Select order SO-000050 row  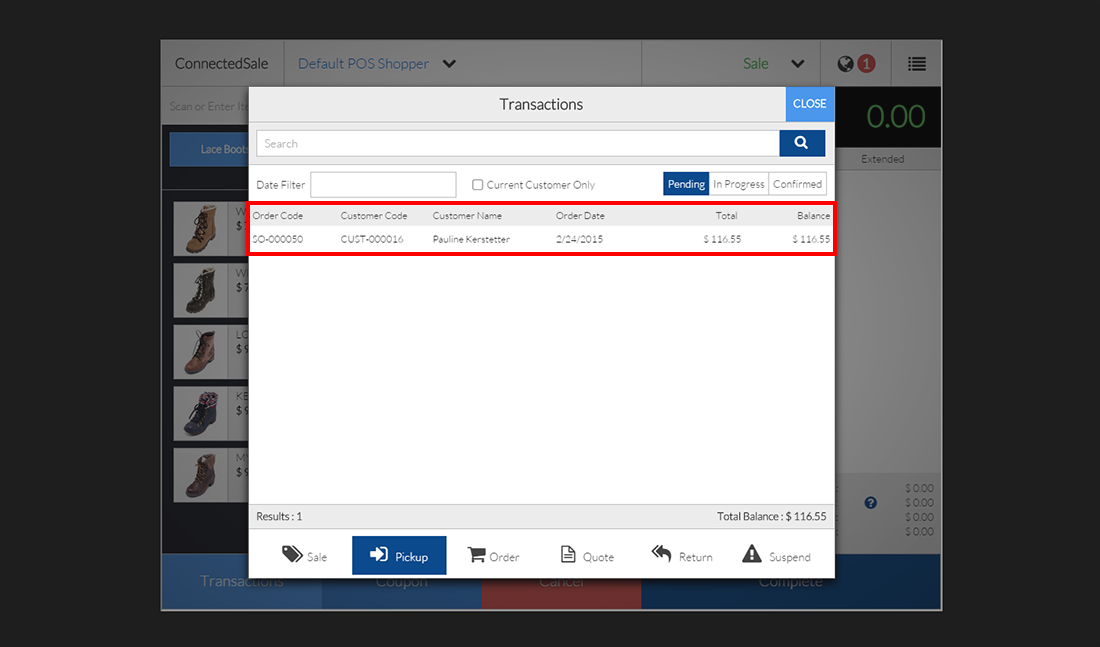(541, 239)
